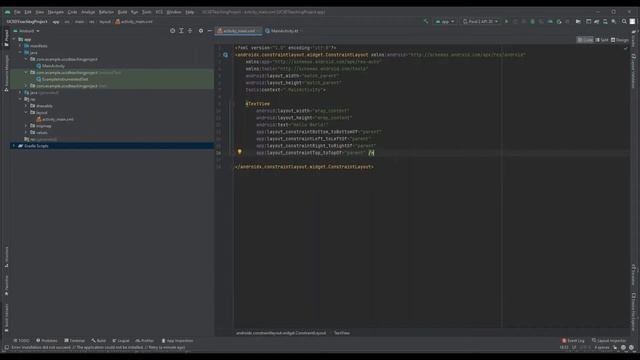This screenshot has width=640, height=360.
Task: Collapse the app module node
Action: [14, 40]
